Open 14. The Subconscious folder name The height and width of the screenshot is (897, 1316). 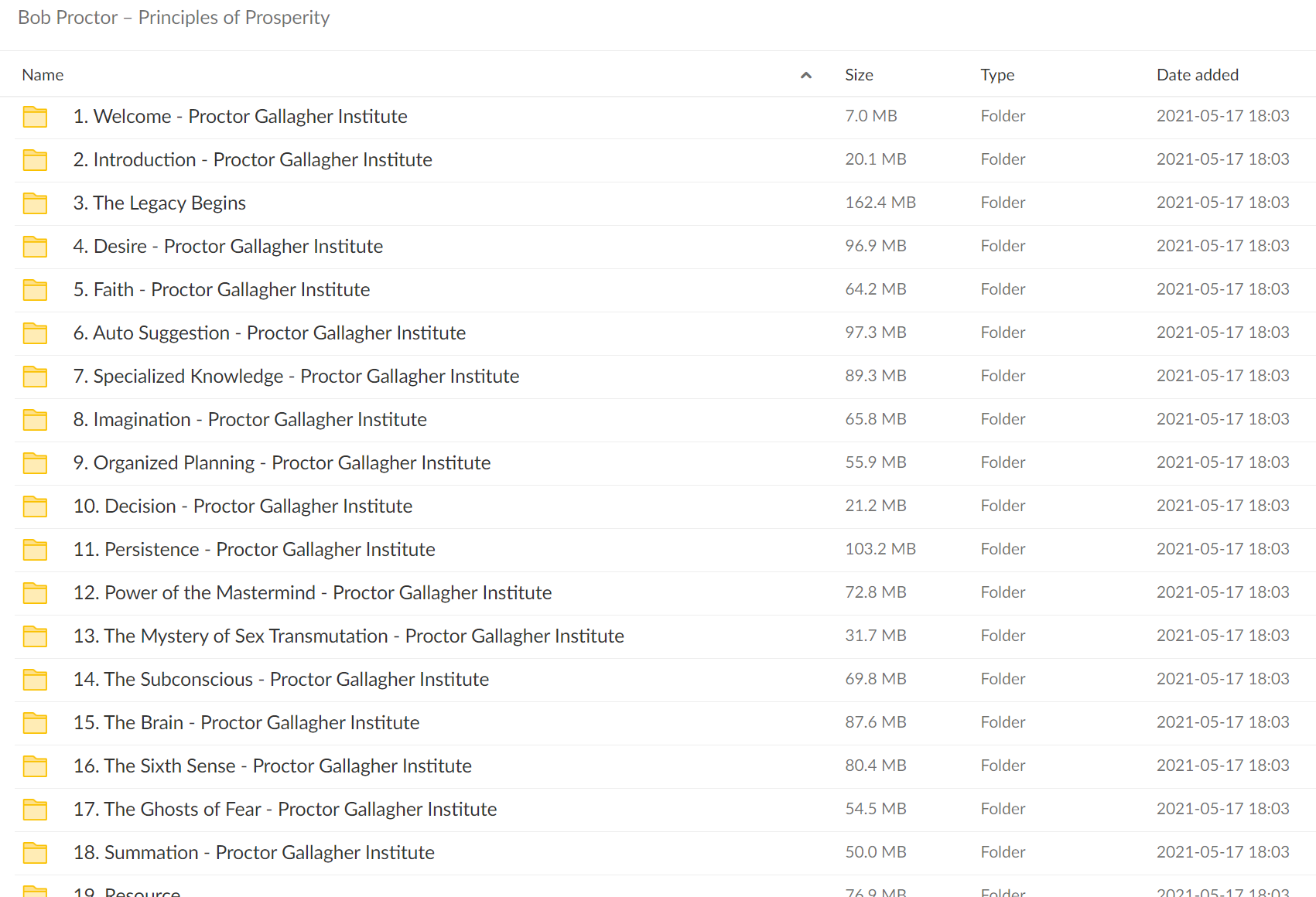281,679
